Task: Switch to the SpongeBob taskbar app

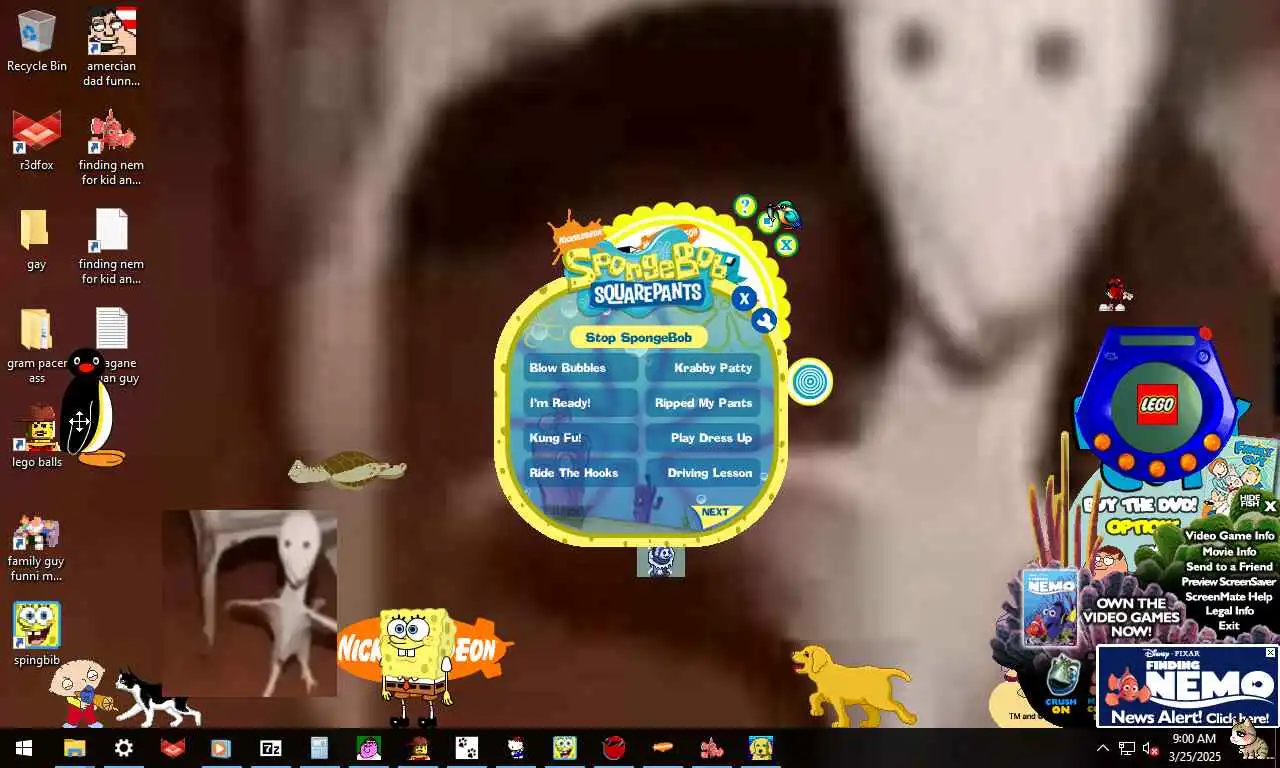Action: pyautogui.click(x=565, y=748)
